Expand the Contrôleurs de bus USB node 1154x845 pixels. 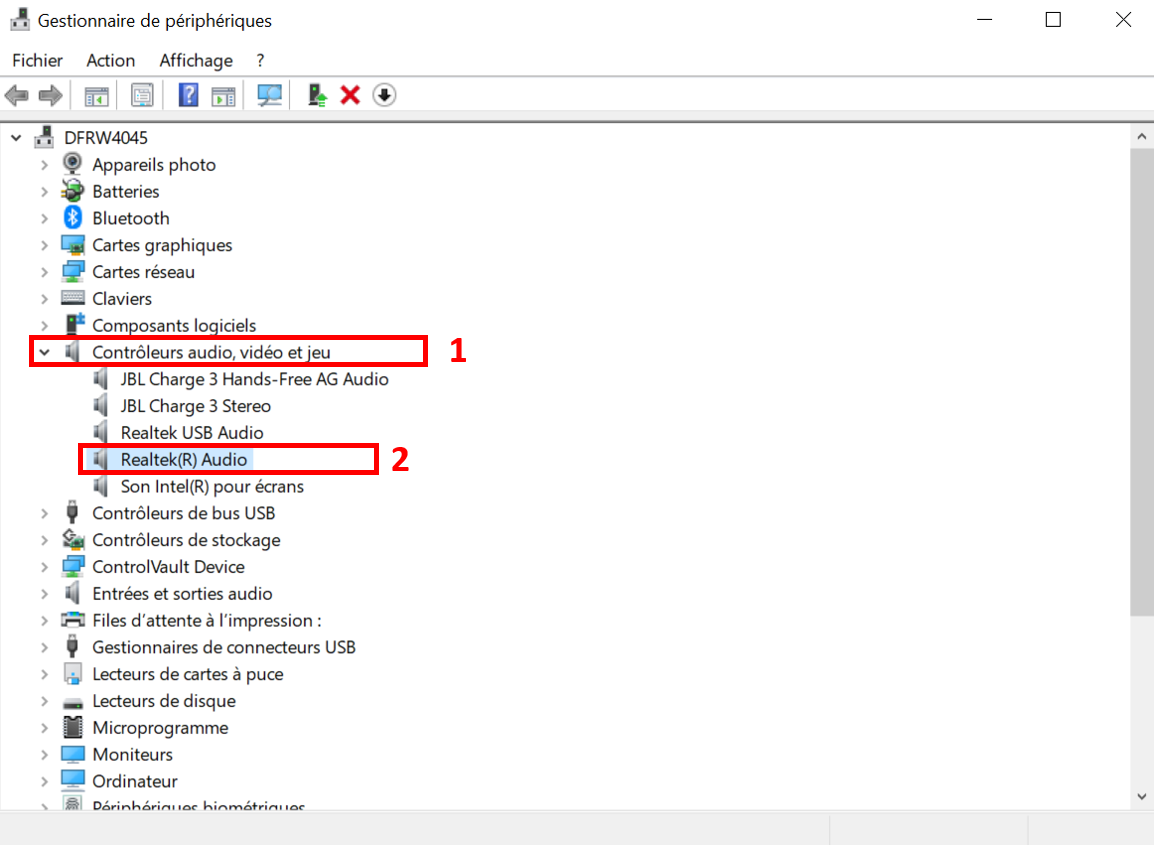pyautogui.click(x=44, y=513)
